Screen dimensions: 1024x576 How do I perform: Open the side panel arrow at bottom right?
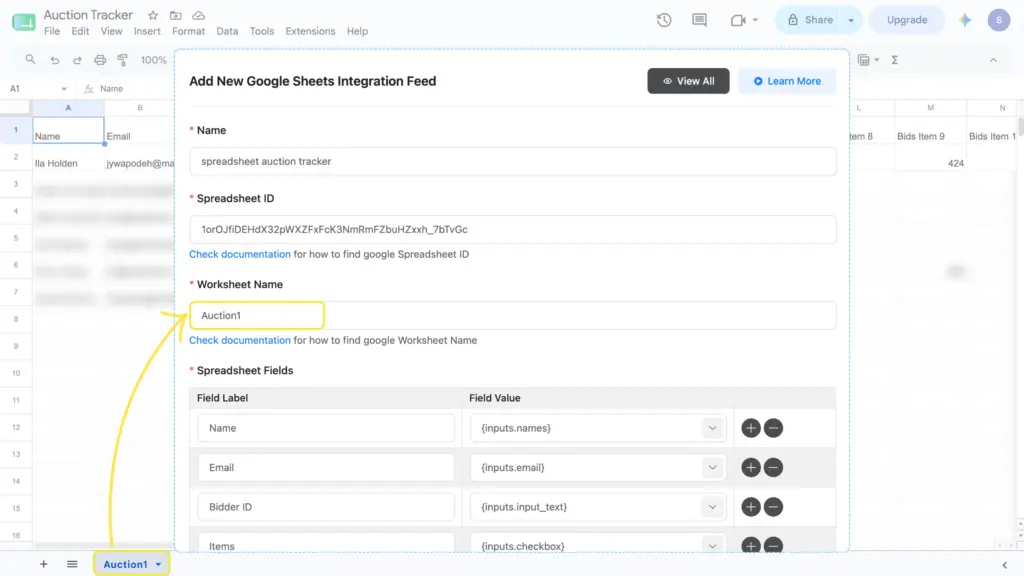click(x=1004, y=565)
